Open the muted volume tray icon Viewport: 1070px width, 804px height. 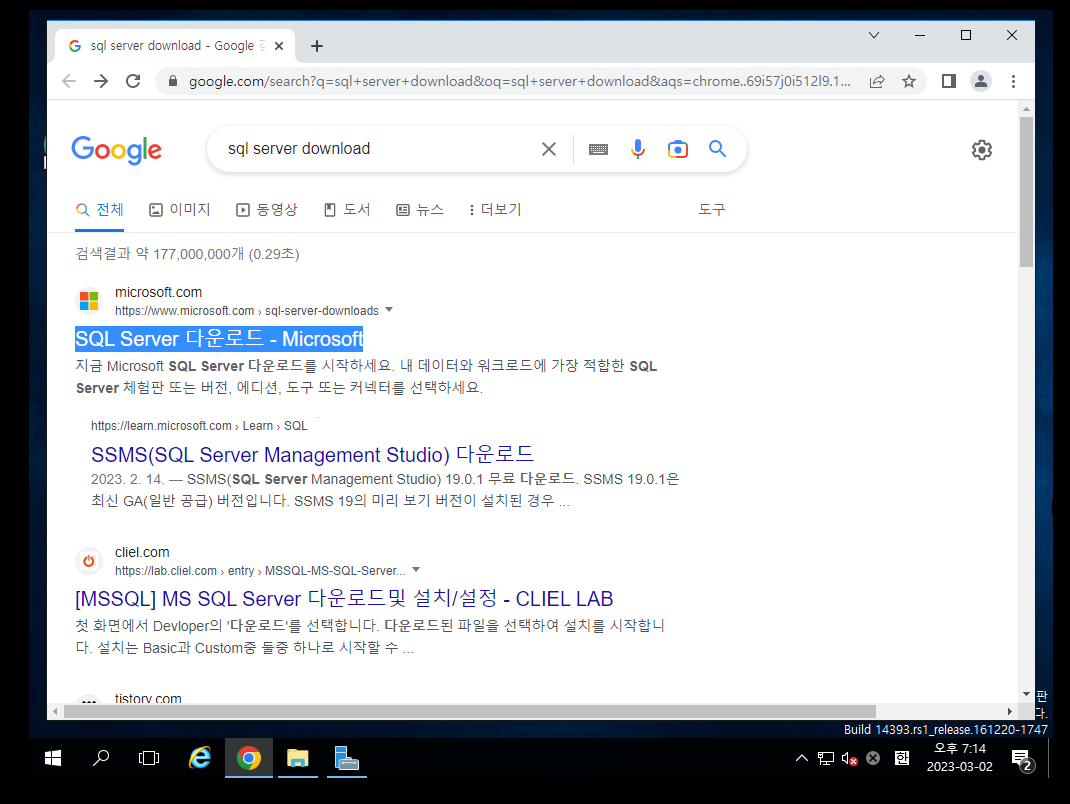(x=850, y=758)
